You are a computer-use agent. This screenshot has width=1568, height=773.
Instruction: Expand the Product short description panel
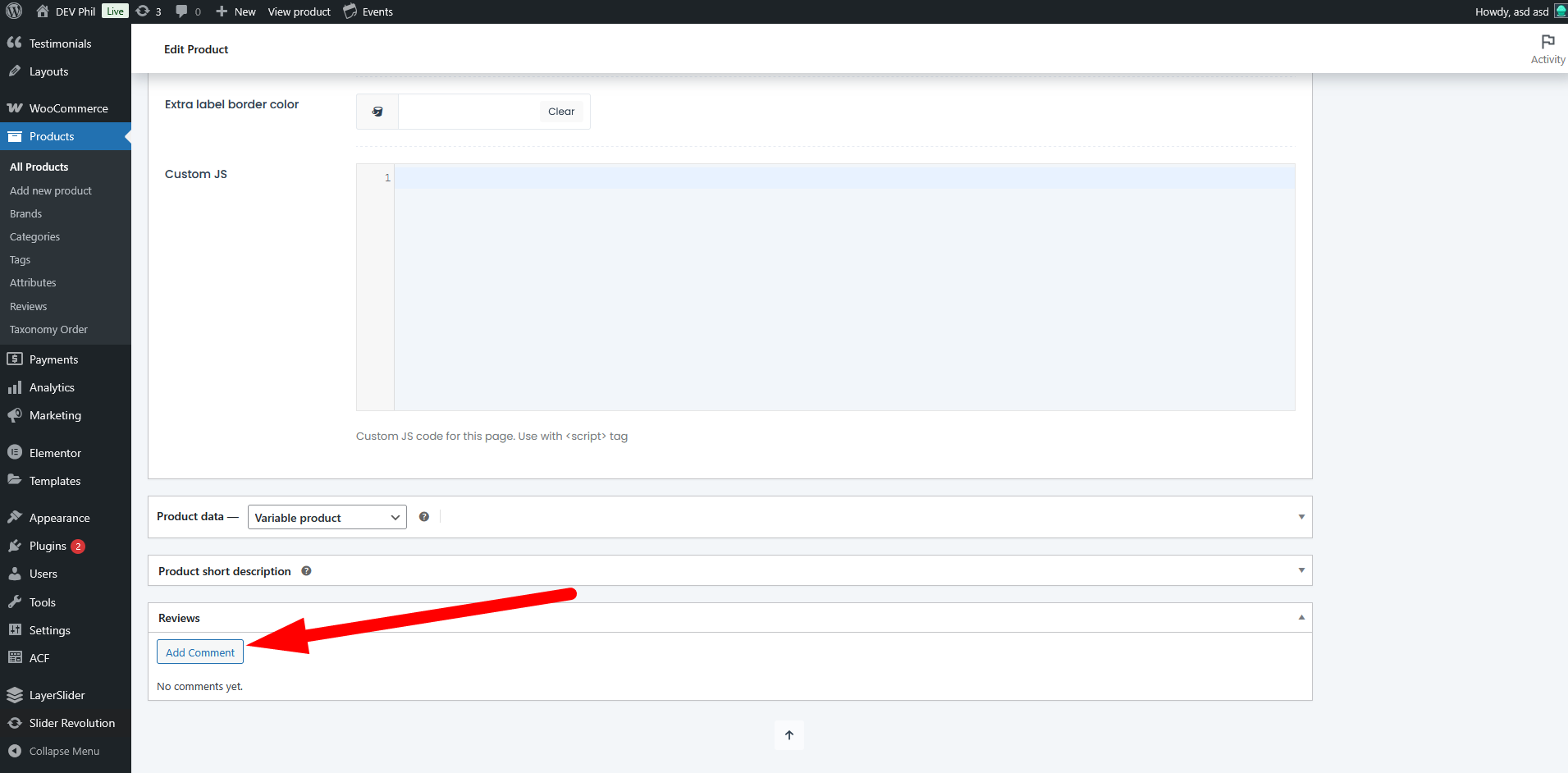click(1301, 570)
